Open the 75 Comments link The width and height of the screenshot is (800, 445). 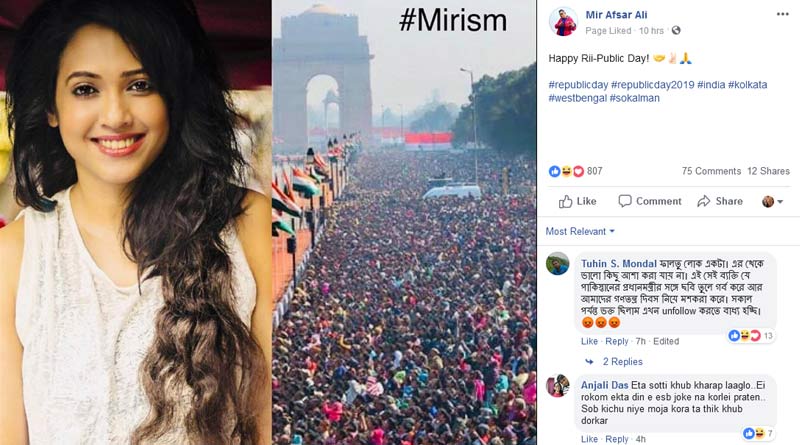point(711,171)
